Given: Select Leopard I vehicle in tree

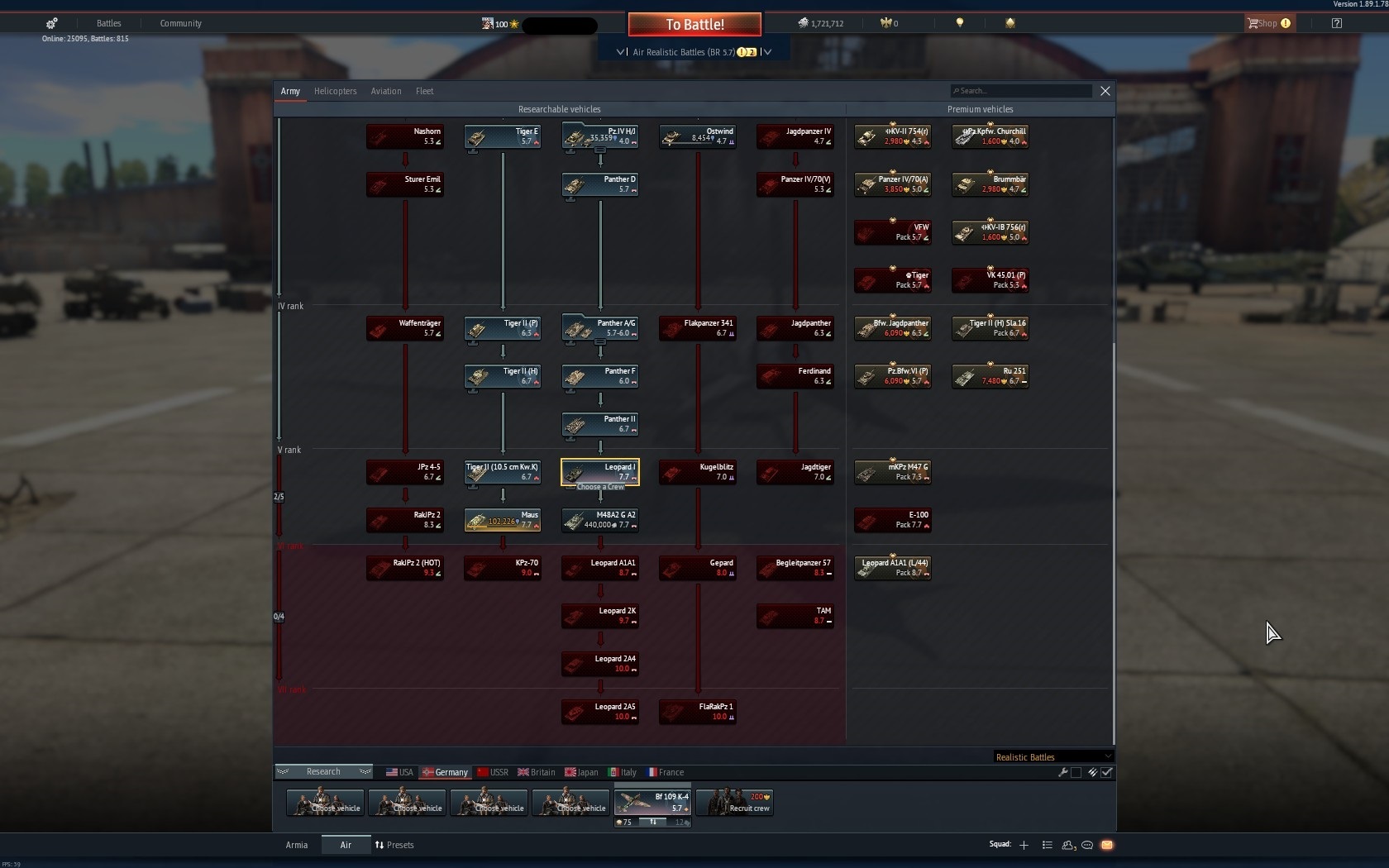Looking at the screenshot, I should click(x=600, y=472).
